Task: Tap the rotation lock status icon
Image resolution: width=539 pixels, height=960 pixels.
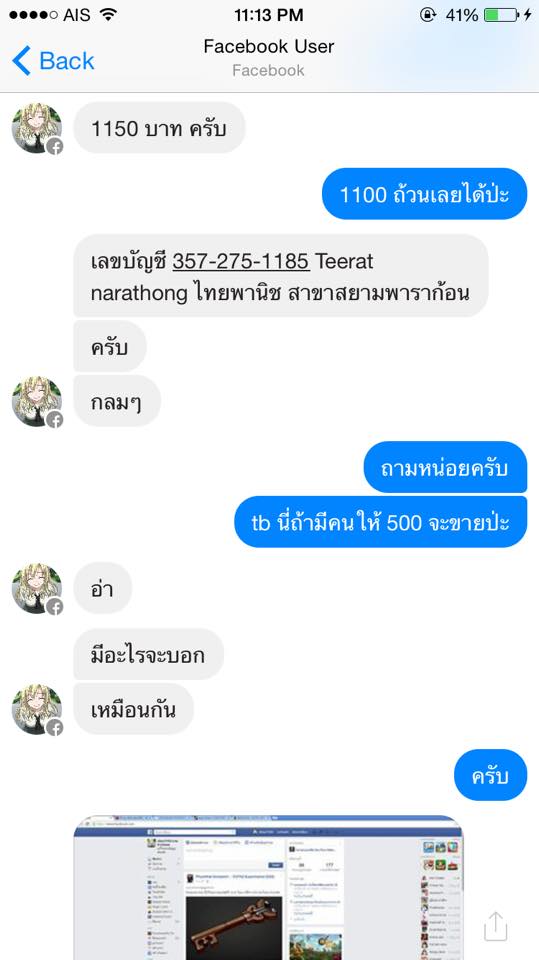Action: click(428, 15)
